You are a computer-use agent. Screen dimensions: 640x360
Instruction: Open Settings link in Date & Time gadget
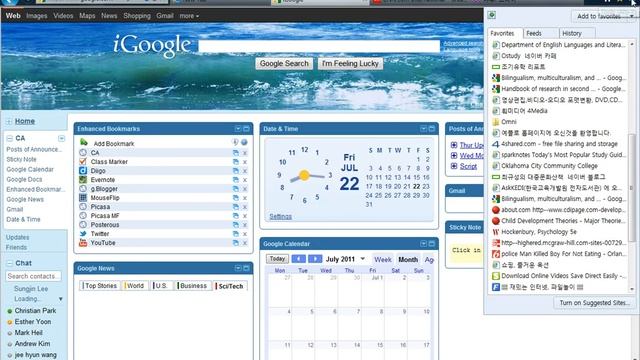(280, 216)
